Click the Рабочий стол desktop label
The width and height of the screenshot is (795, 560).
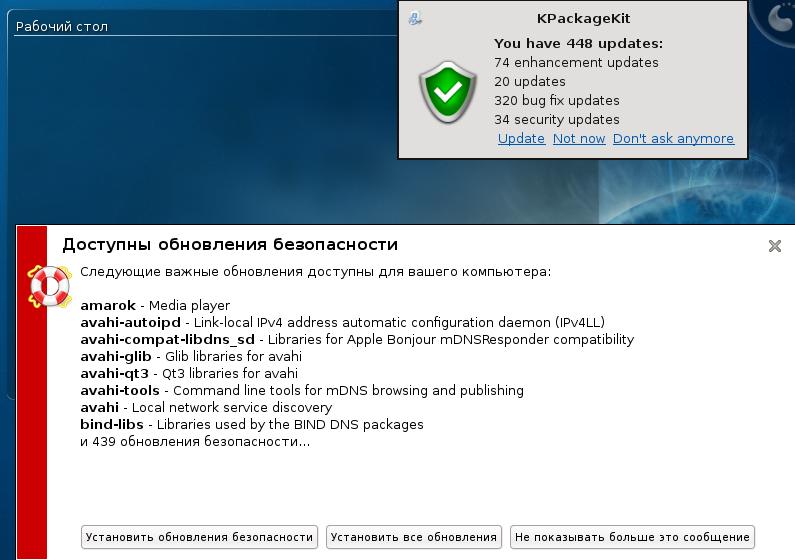(62, 26)
